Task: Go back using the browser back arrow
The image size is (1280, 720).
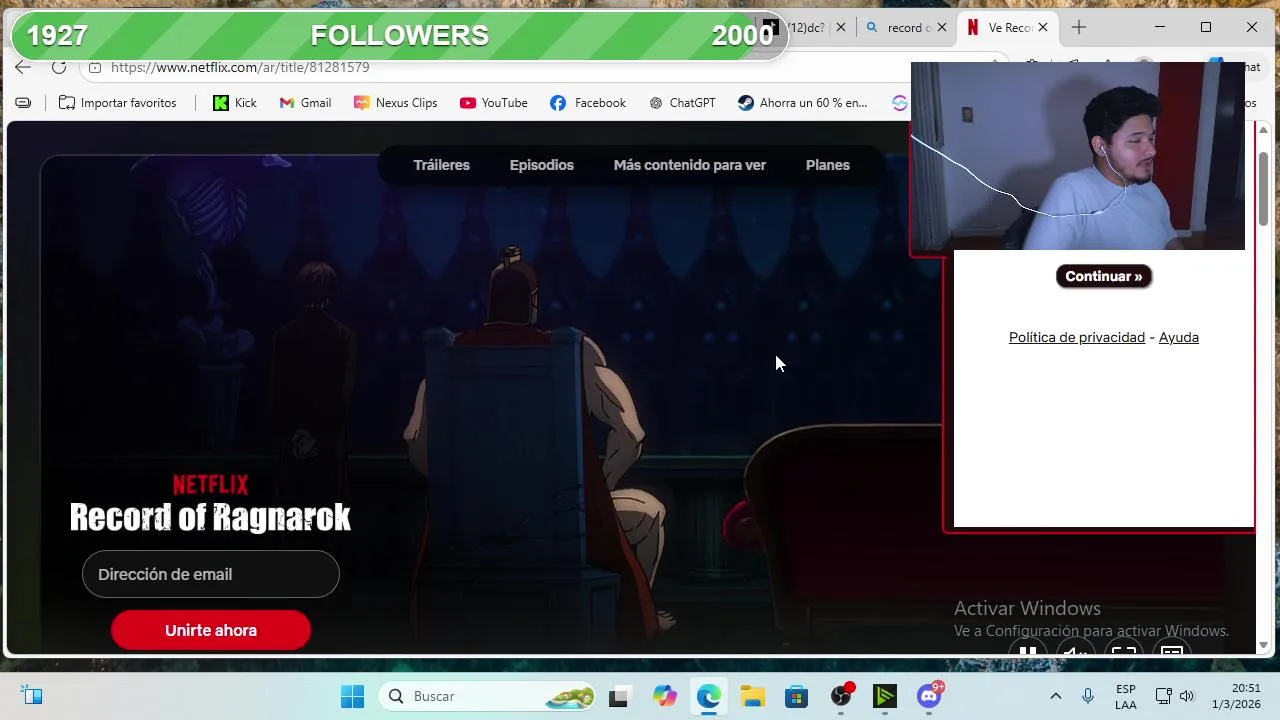Action: tap(23, 67)
